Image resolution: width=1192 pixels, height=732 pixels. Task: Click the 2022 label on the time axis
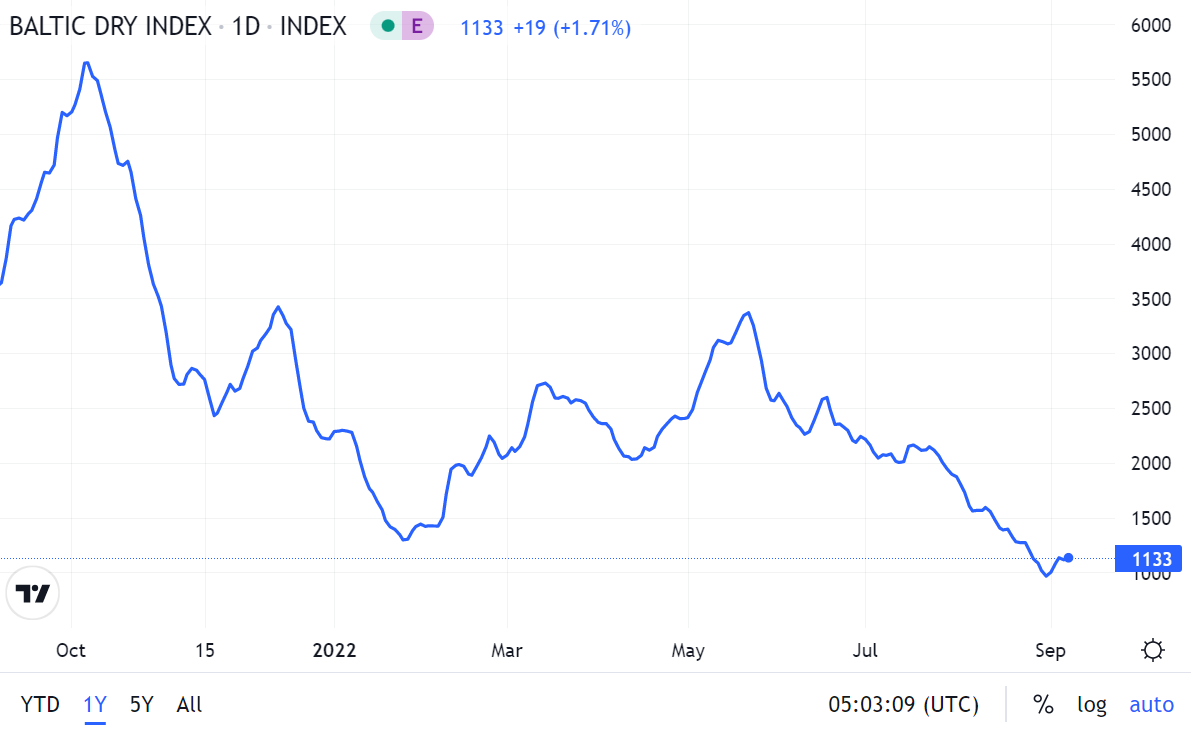pyautogui.click(x=334, y=651)
